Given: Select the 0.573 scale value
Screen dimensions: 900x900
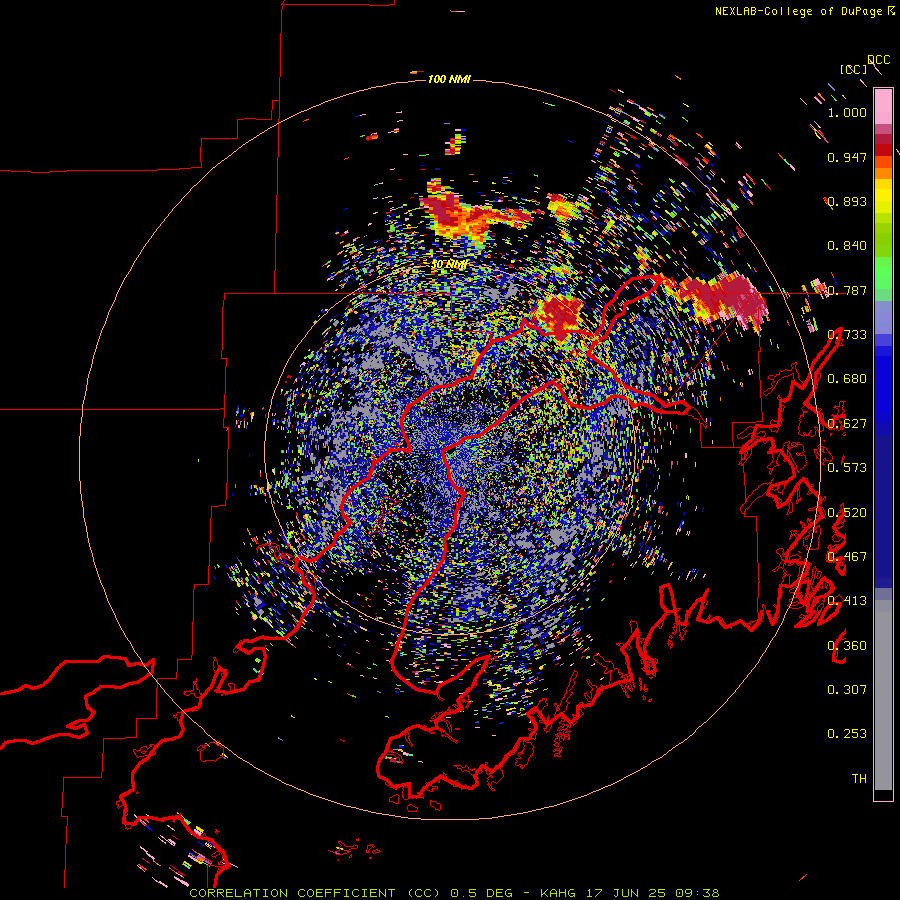Looking at the screenshot, I should [x=847, y=468].
